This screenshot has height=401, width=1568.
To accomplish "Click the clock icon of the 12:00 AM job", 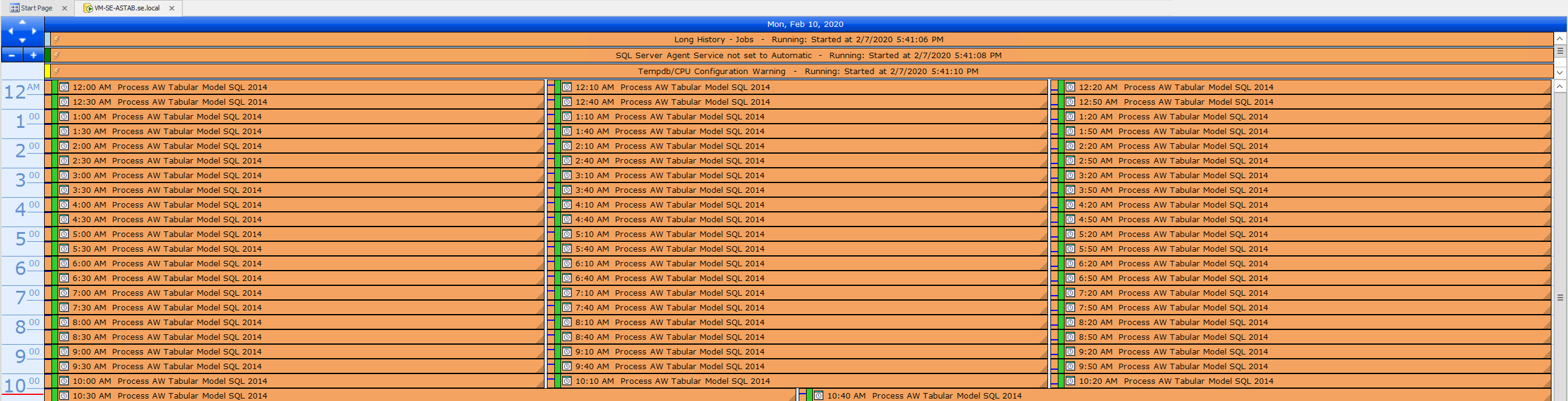I will click(x=64, y=87).
